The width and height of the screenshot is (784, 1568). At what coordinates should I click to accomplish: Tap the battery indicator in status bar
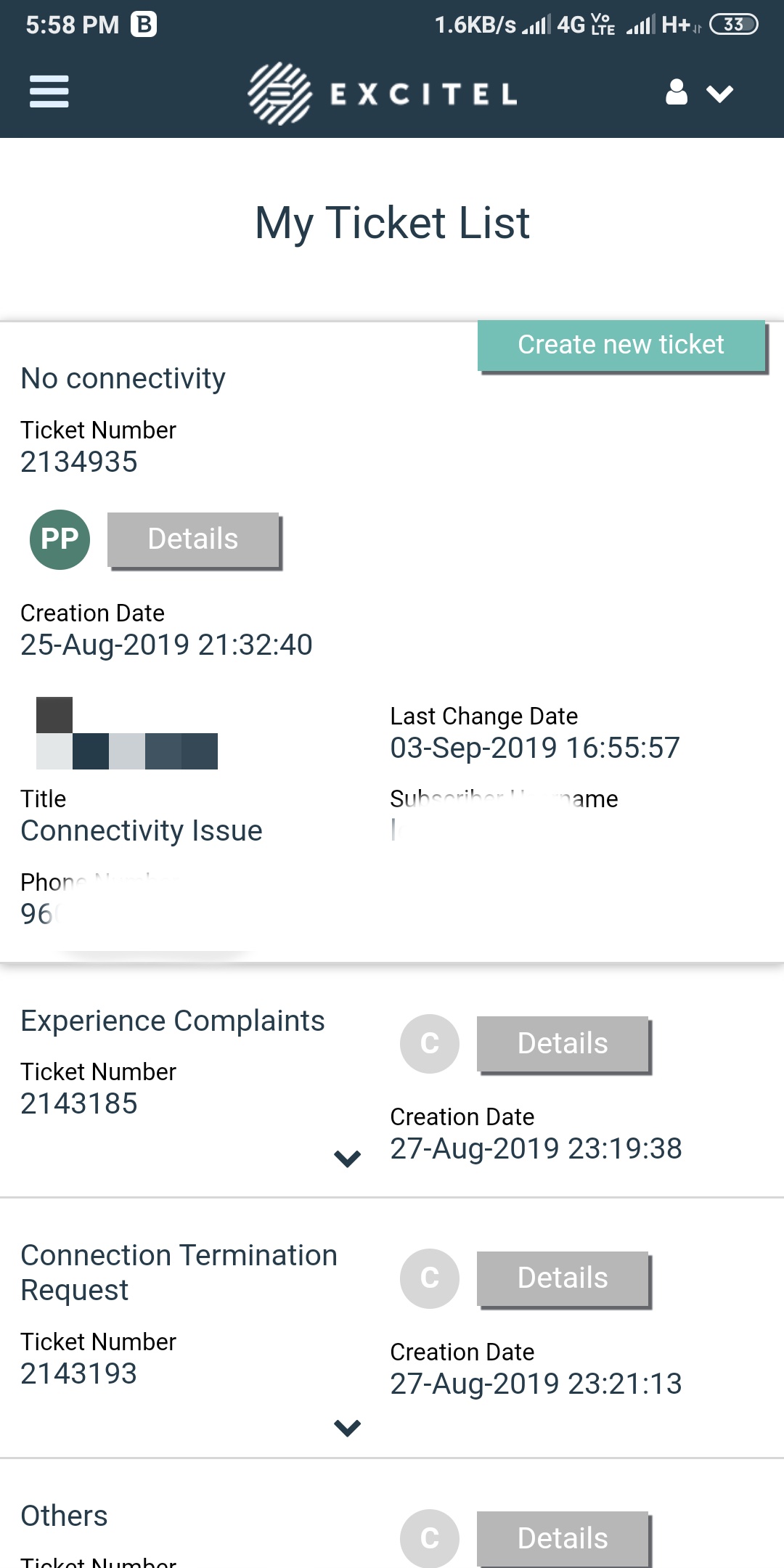click(x=733, y=25)
